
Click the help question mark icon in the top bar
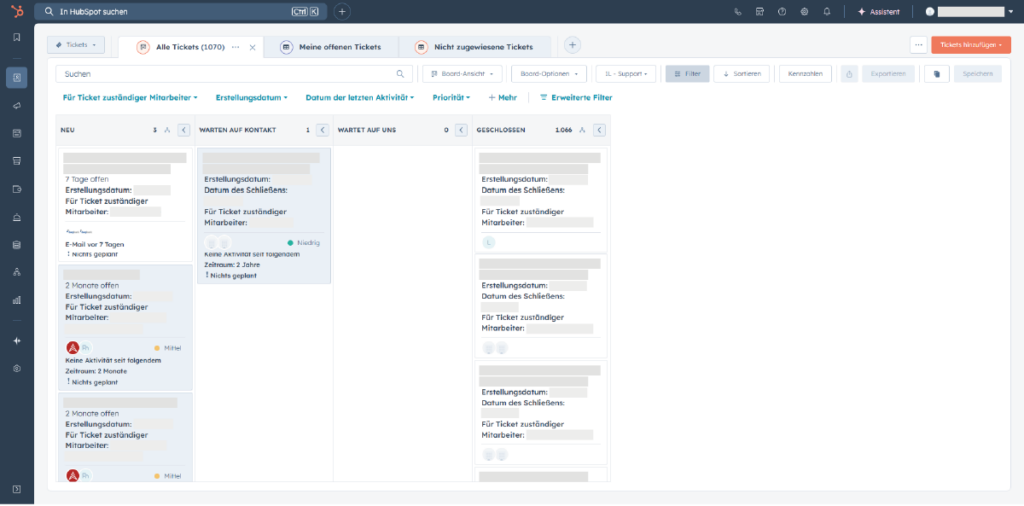coord(782,12)
